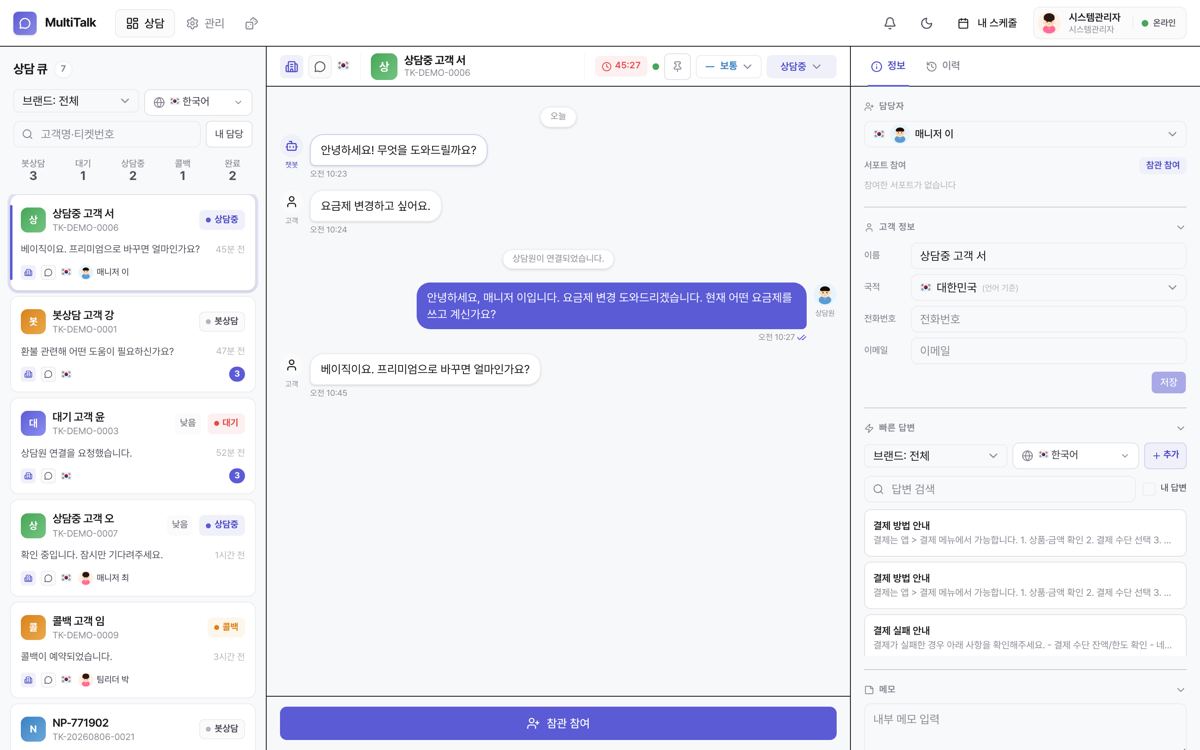Open the 시스템관리자 profile menu

click(x=1109, y=23)
